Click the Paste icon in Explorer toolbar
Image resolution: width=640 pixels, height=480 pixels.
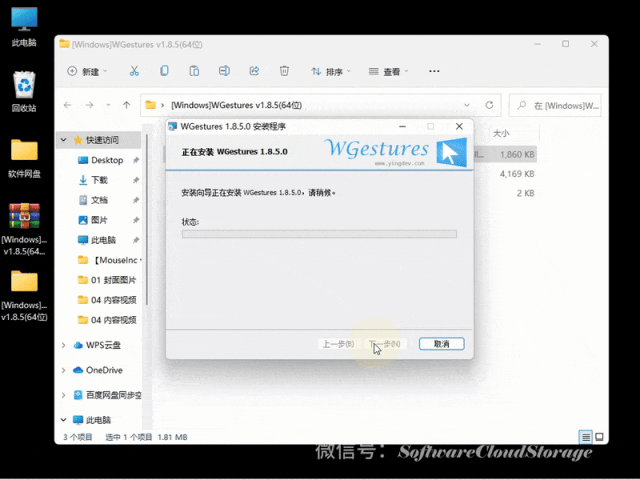point(194,71)
